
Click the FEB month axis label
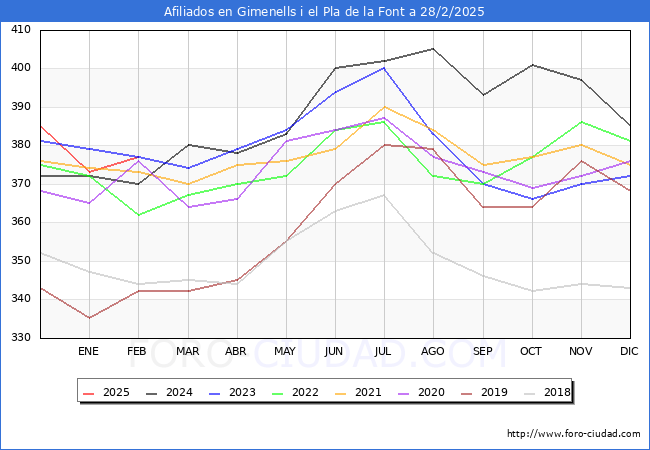(137, 351)
